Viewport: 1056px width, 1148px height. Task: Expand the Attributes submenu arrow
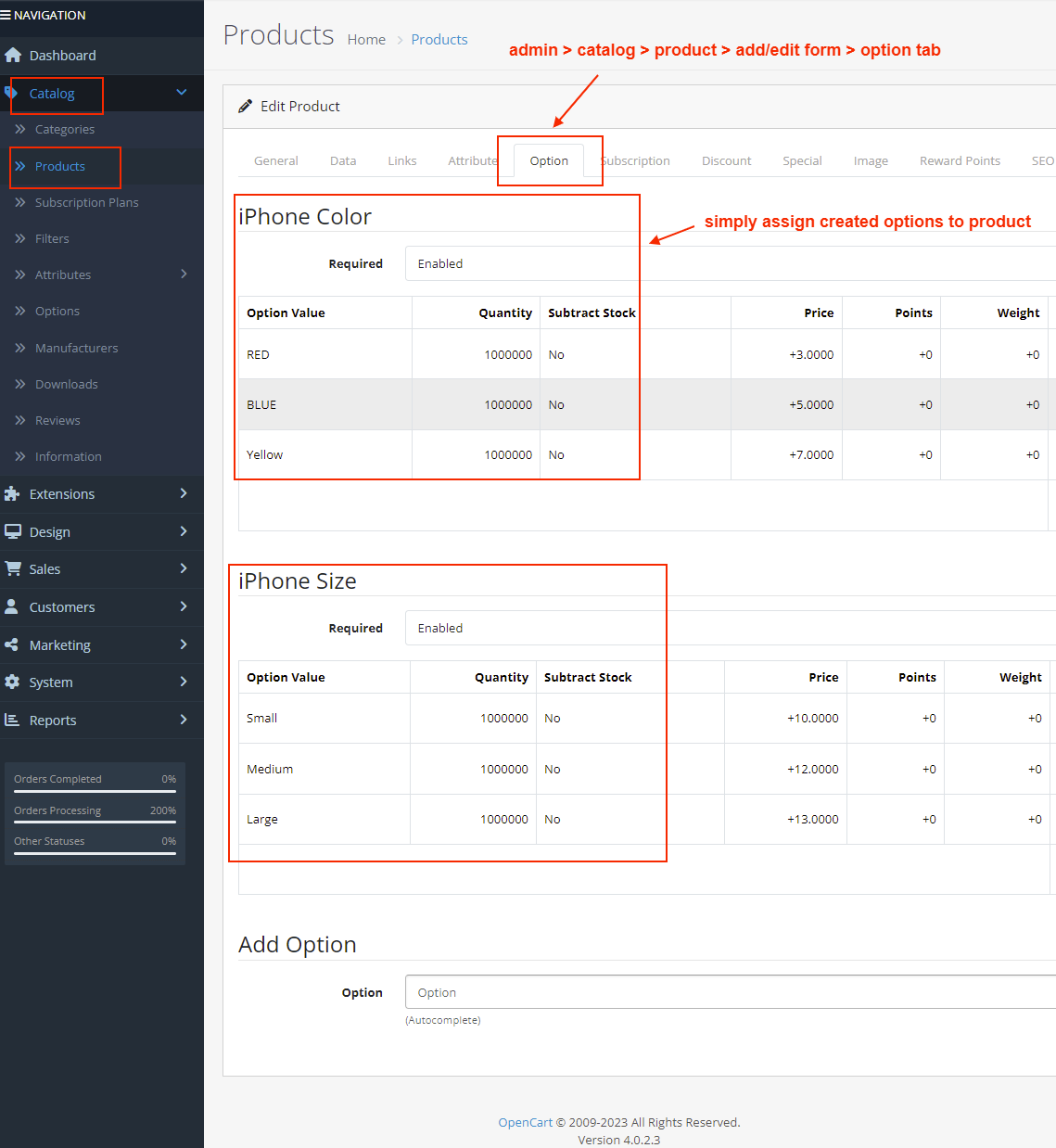coord(184,274)
